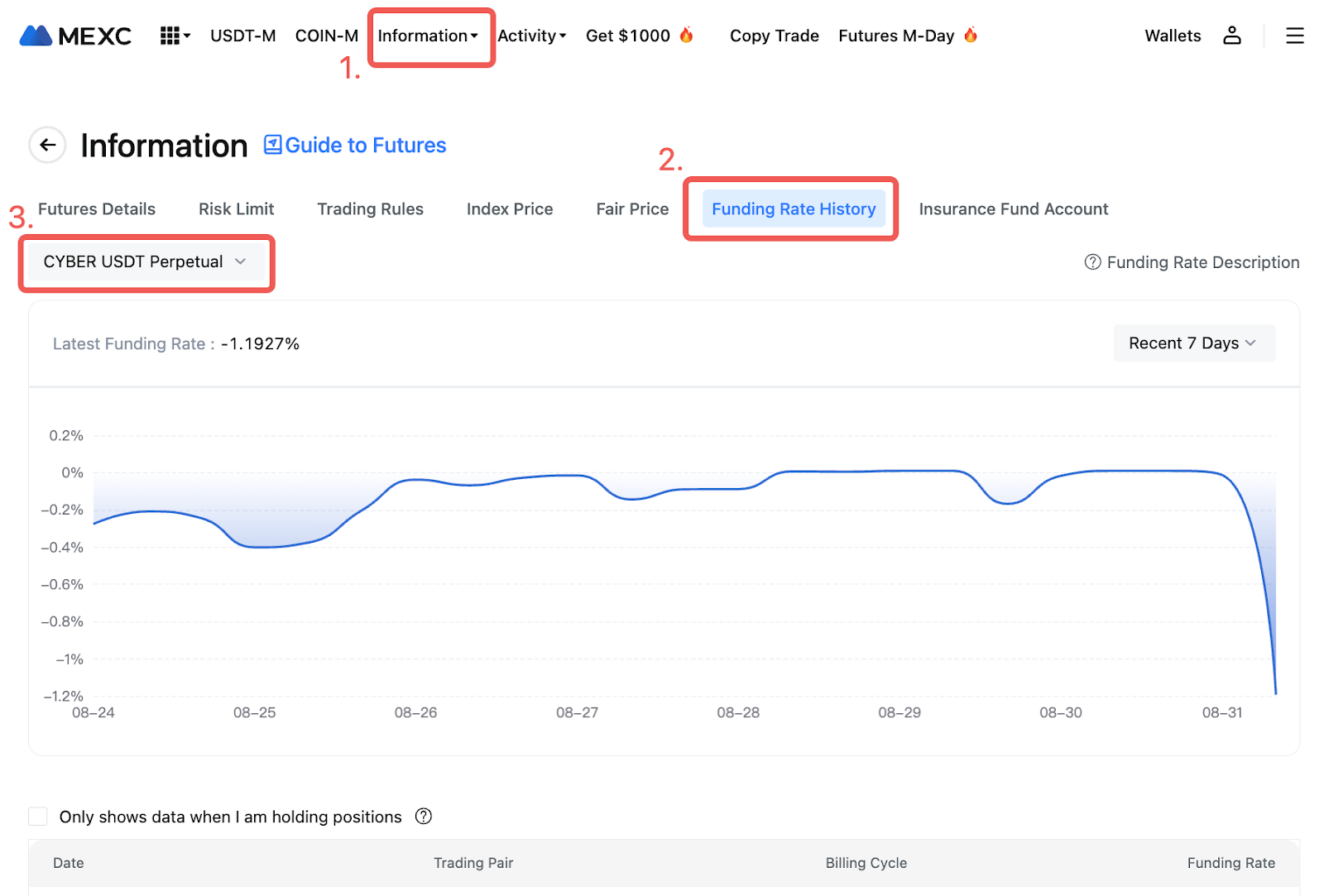Enable only shows data when holding positions
The width and height of the screenshot is (1324, 896).
tap(38, 817)
